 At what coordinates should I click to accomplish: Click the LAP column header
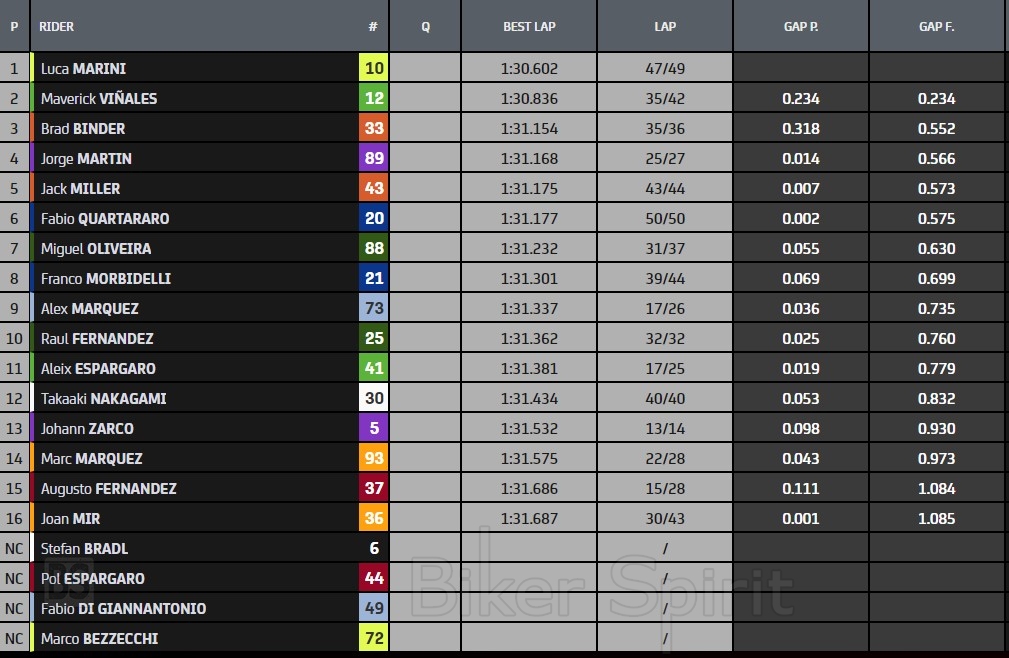click(x=665, y=27)
